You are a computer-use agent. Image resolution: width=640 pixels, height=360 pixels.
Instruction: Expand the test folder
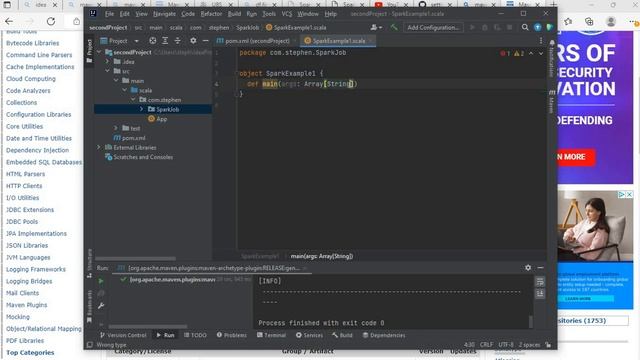click(116, 128)
